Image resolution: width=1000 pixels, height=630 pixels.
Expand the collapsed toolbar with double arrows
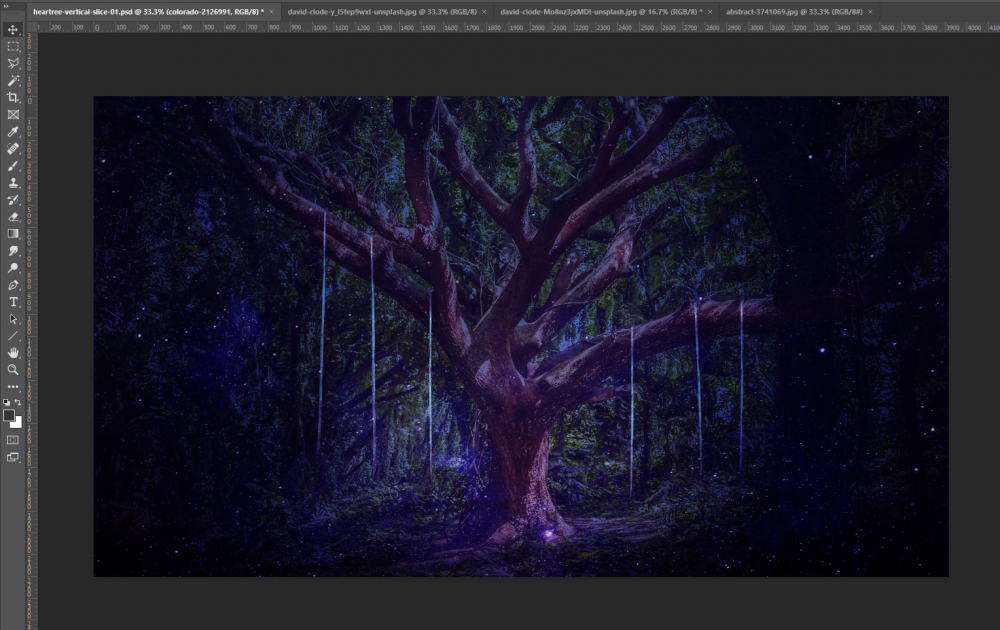7,6
